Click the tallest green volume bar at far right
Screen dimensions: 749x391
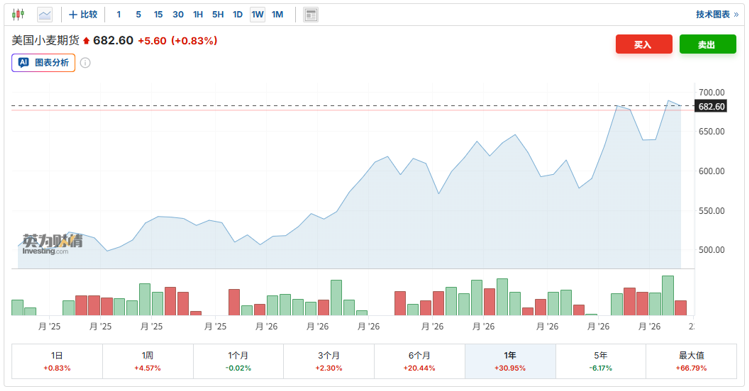point(668,296)
